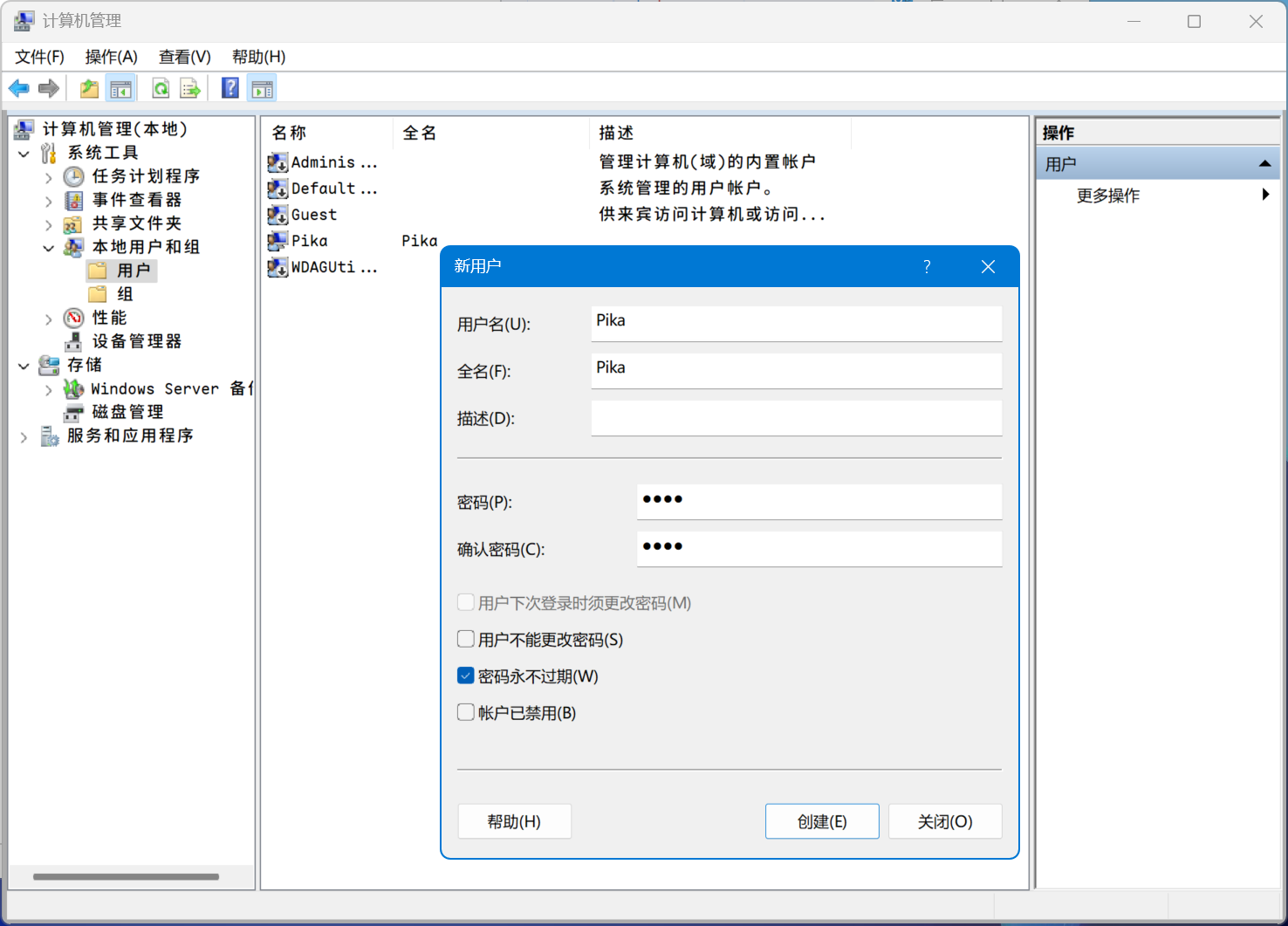Click the WDAGUti... user account icon

(277, 267)
